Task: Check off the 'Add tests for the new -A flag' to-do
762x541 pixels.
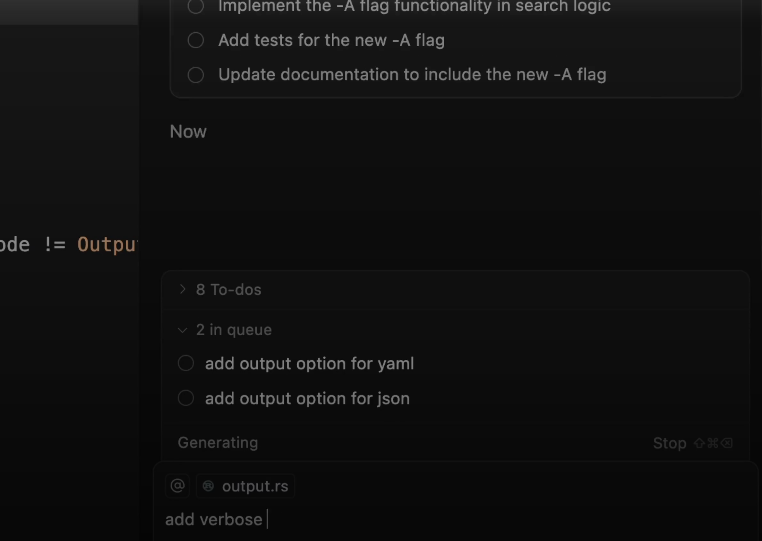Action: point(196,40)
